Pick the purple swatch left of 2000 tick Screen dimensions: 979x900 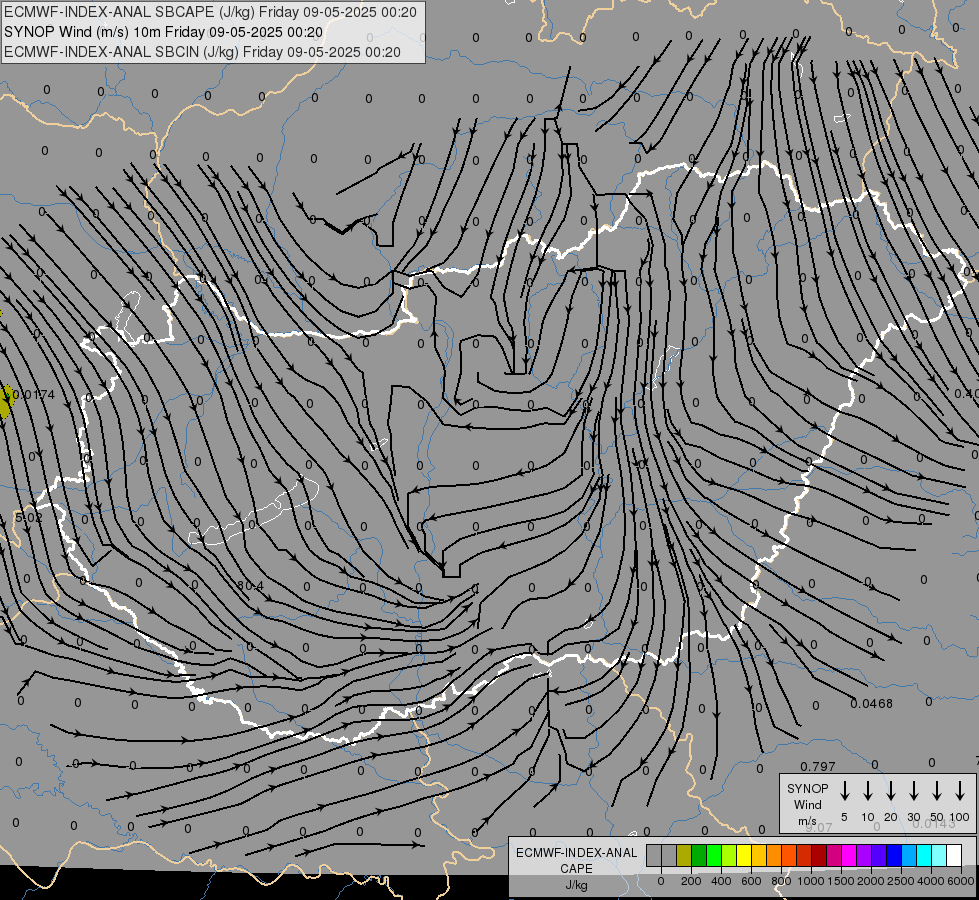pyautogui.click(x=865, y=855)
